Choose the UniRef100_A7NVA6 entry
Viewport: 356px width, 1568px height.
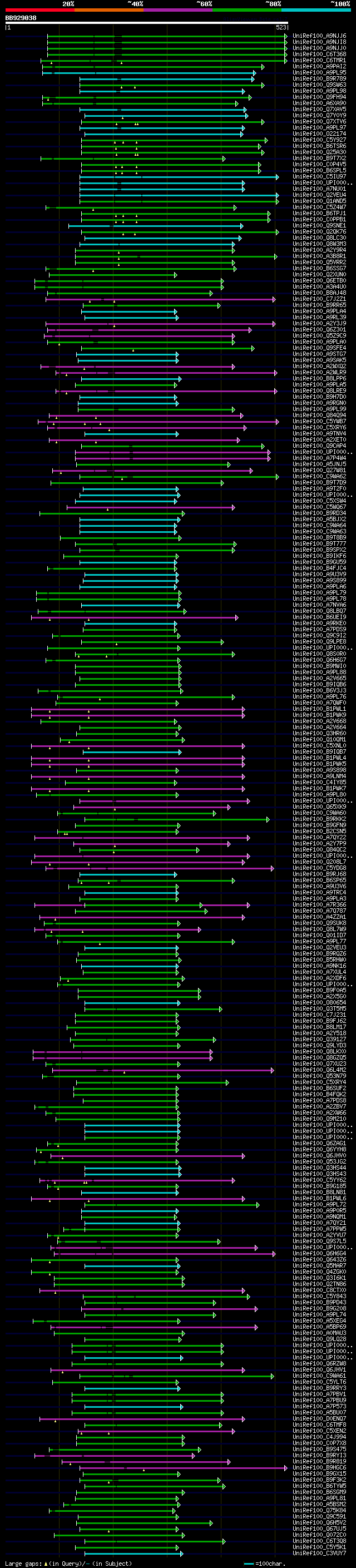[319, 605]
